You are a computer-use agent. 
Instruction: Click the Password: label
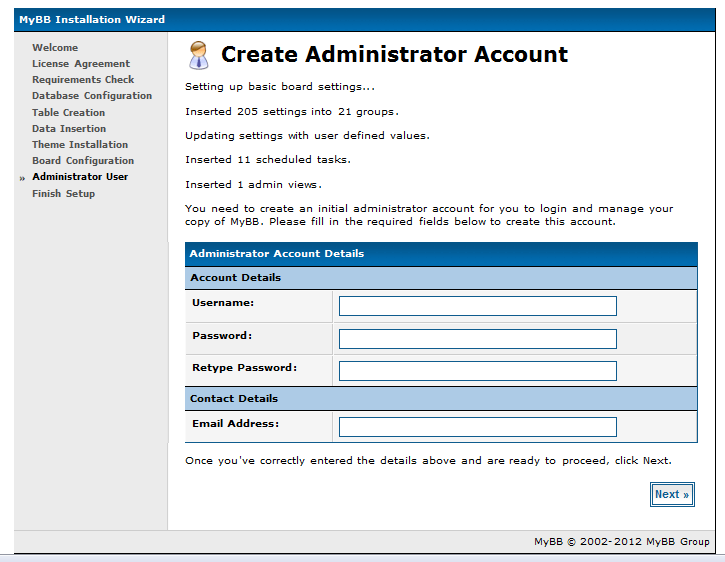[222, 335]
